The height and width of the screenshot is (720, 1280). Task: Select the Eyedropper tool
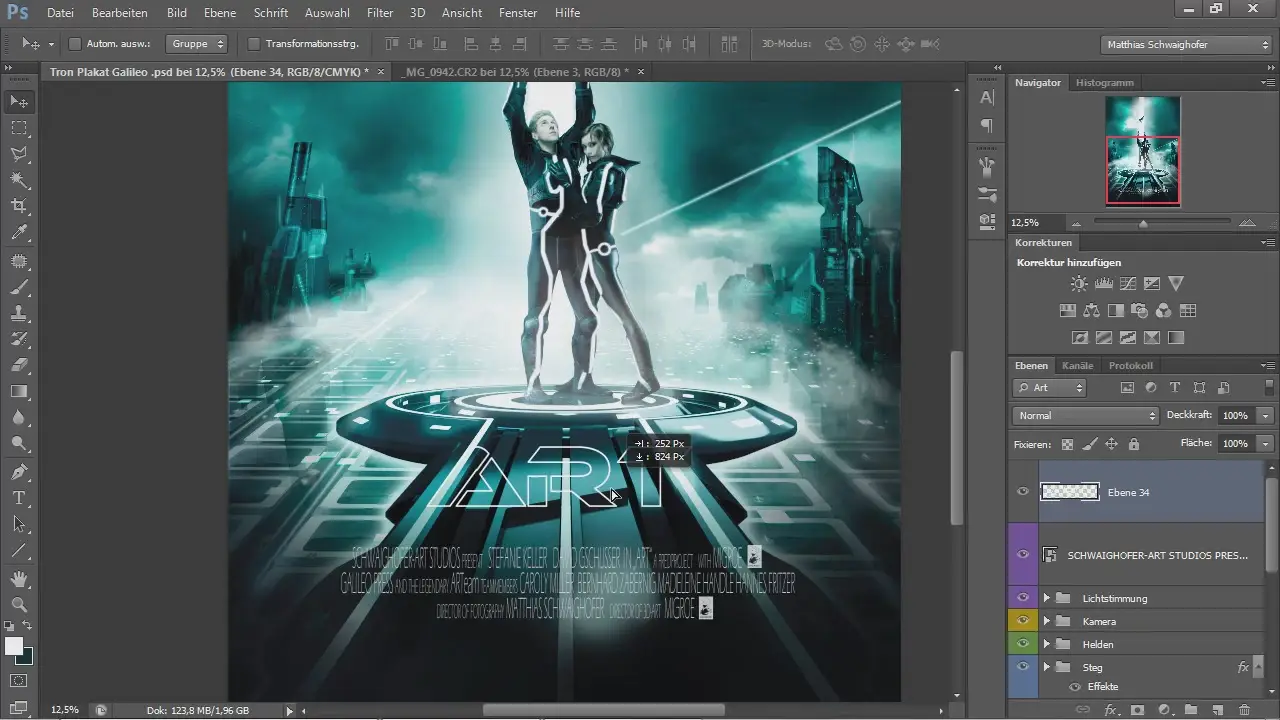tap(19, 233)
